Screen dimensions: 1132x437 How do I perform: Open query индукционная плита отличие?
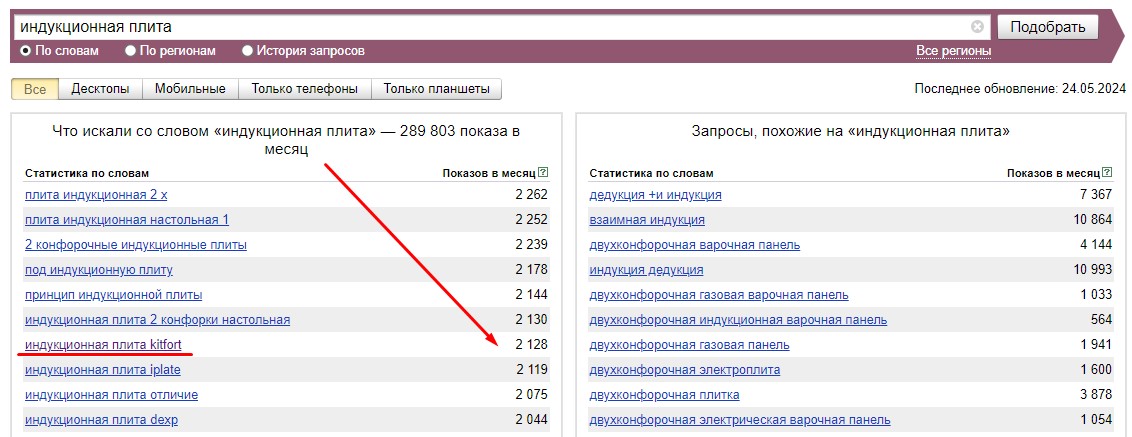click(x=111, y=395)
